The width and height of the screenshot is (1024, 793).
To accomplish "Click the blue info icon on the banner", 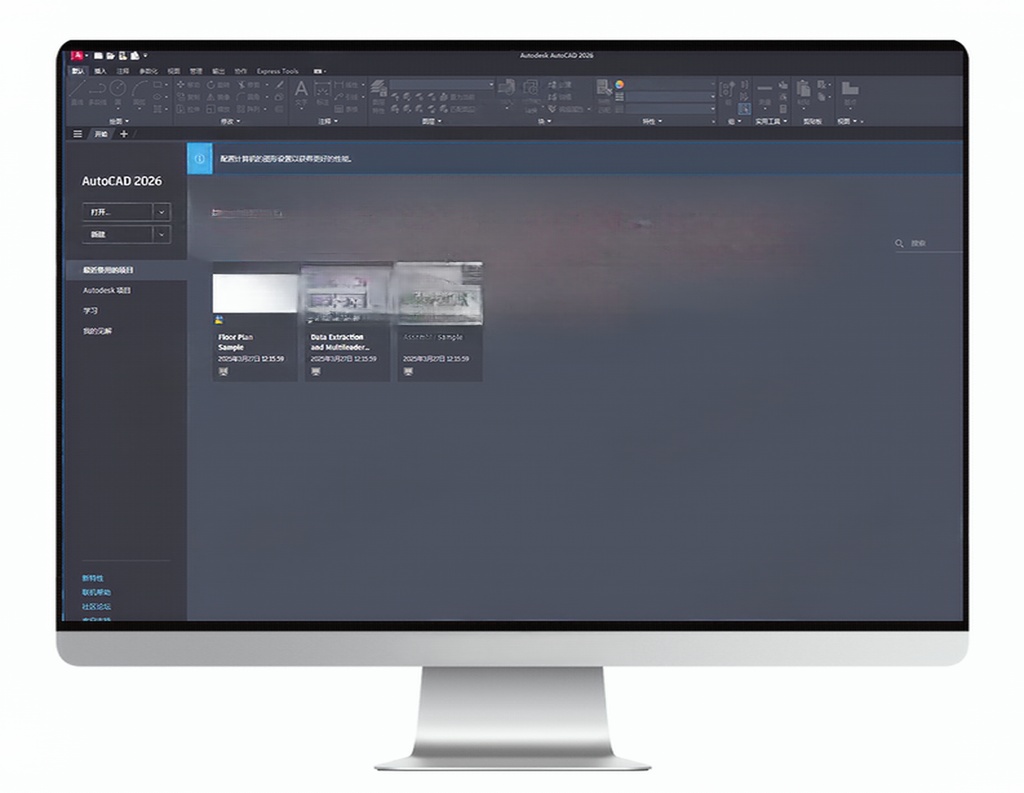I will pos(200,158).
